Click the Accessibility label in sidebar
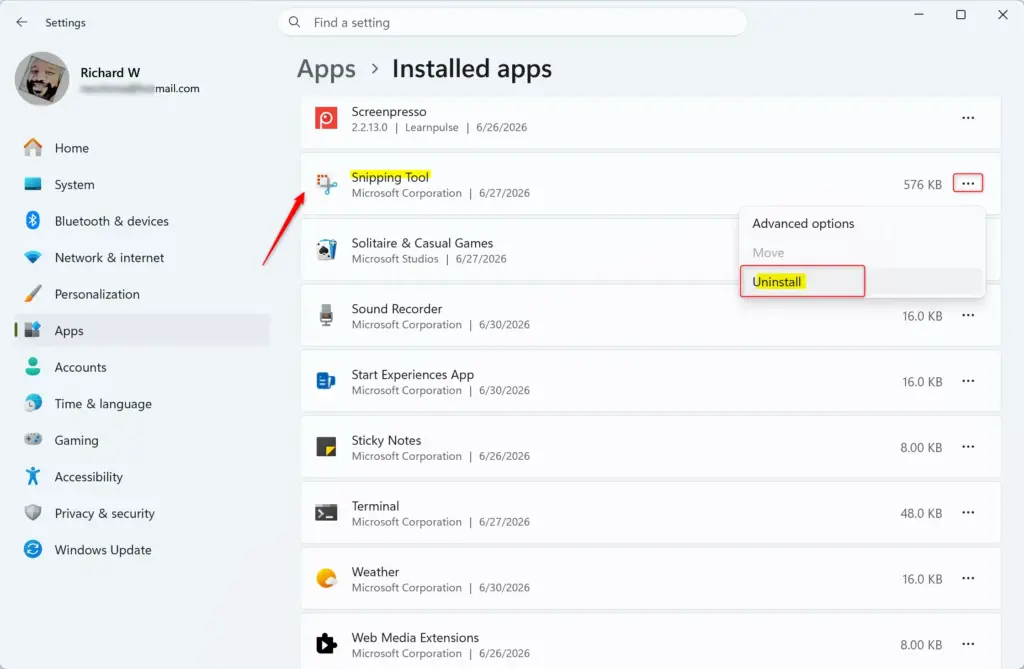The width and height of the screenshot is (1024, 669). [x=89, y=477]
